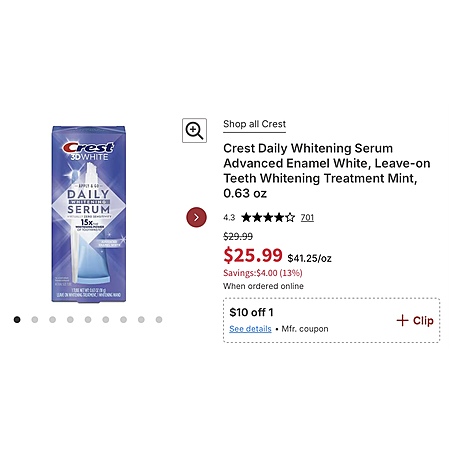Select the fourth carousel dot
The width and height of the screenshot is (450, 450).
tap(70, 320)
